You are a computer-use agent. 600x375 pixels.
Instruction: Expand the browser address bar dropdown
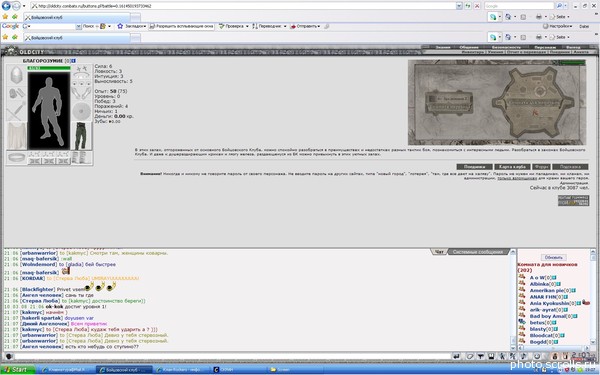(459, 6)
